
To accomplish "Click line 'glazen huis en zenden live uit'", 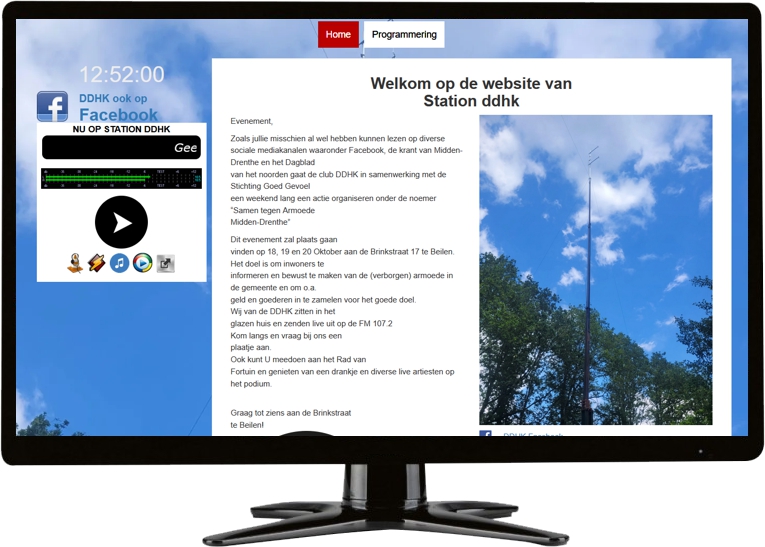I will [x=311, y=324].
